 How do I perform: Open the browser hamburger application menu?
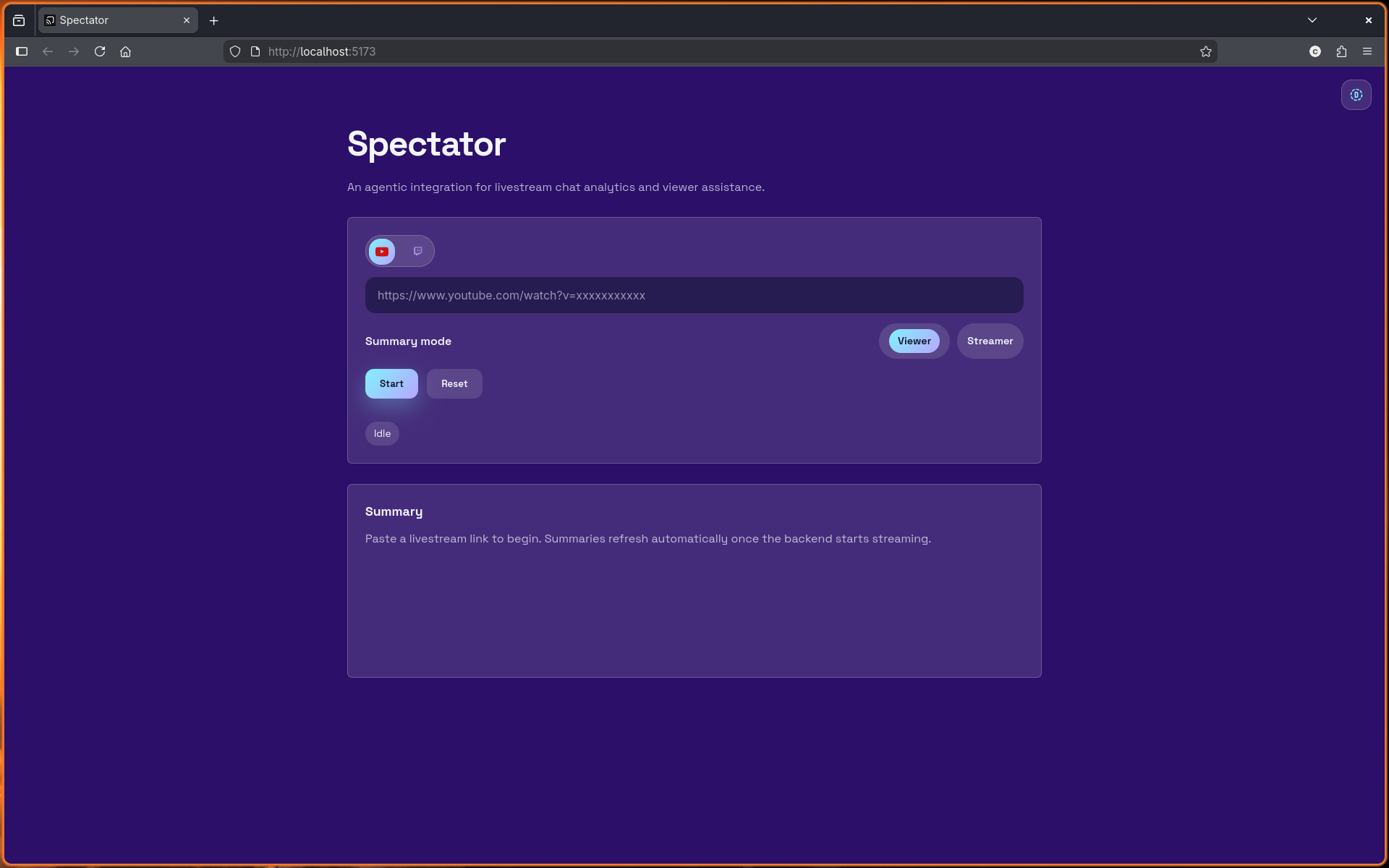[x=1367, y=51]
